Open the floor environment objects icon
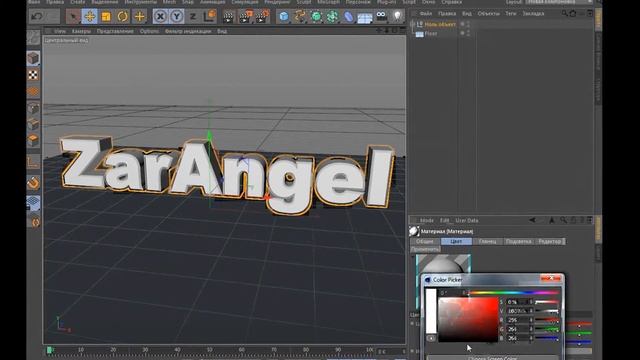This screenshot has height=360, width=640. click(364, 17)
